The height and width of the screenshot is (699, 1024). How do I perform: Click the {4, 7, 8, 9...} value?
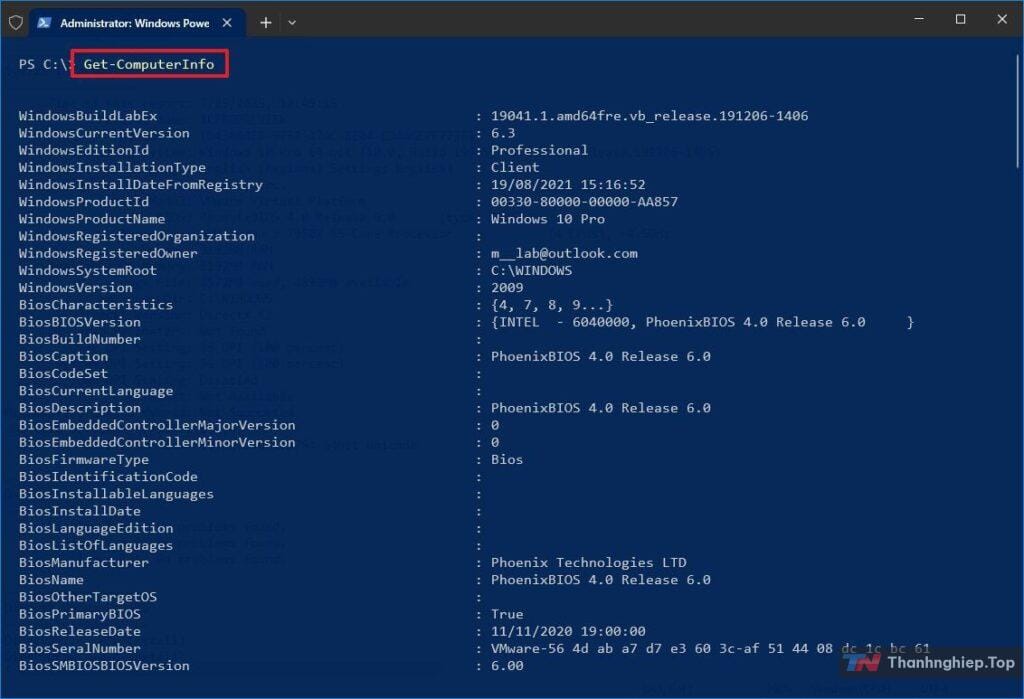click(x=552, y=305)
